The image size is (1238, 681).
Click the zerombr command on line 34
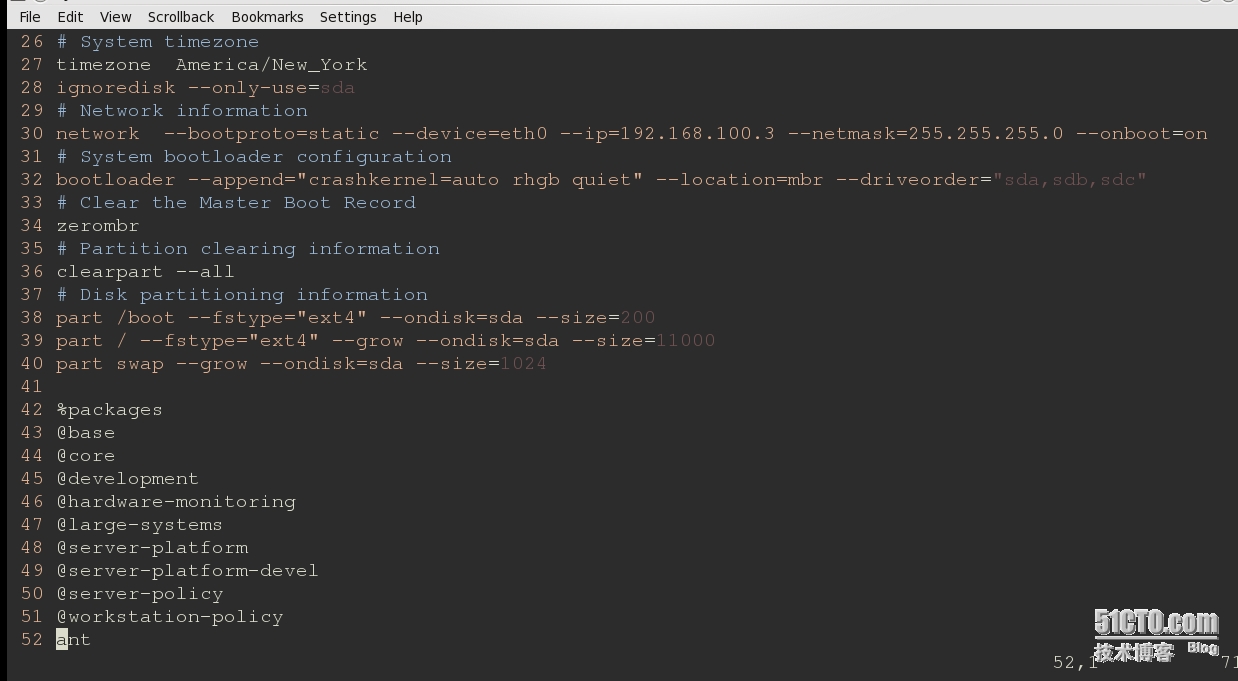click(97, 225)
